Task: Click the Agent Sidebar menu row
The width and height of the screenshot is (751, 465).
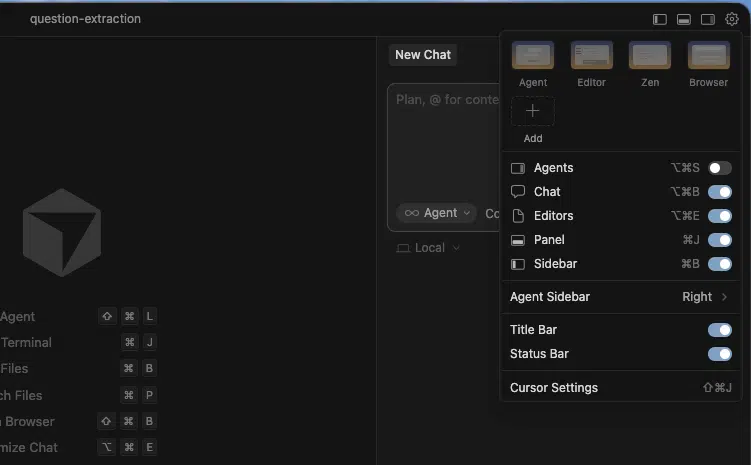Action: [621, 297]
